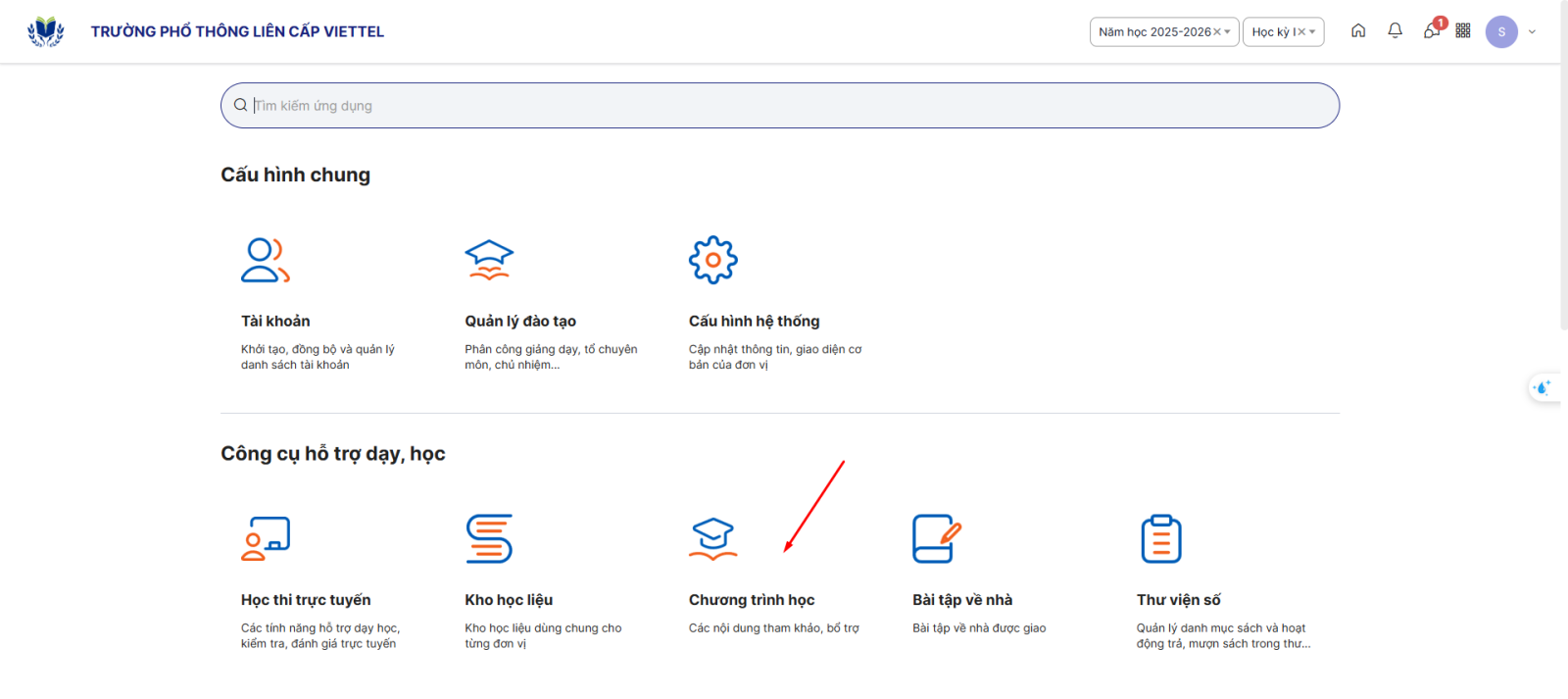The image size is (1568, 699).
Task: Click the Chương trình học title link
Action: (x=751, y=600)
